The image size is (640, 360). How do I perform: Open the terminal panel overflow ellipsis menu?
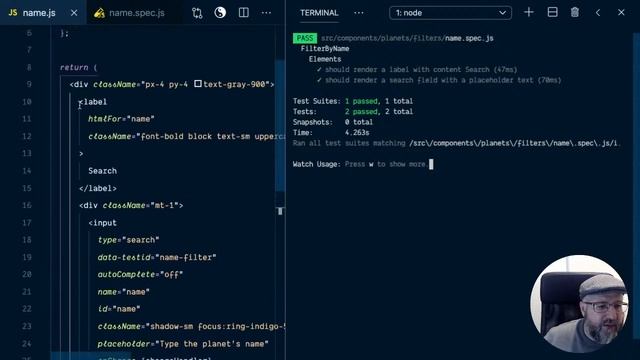pos(359,13)
